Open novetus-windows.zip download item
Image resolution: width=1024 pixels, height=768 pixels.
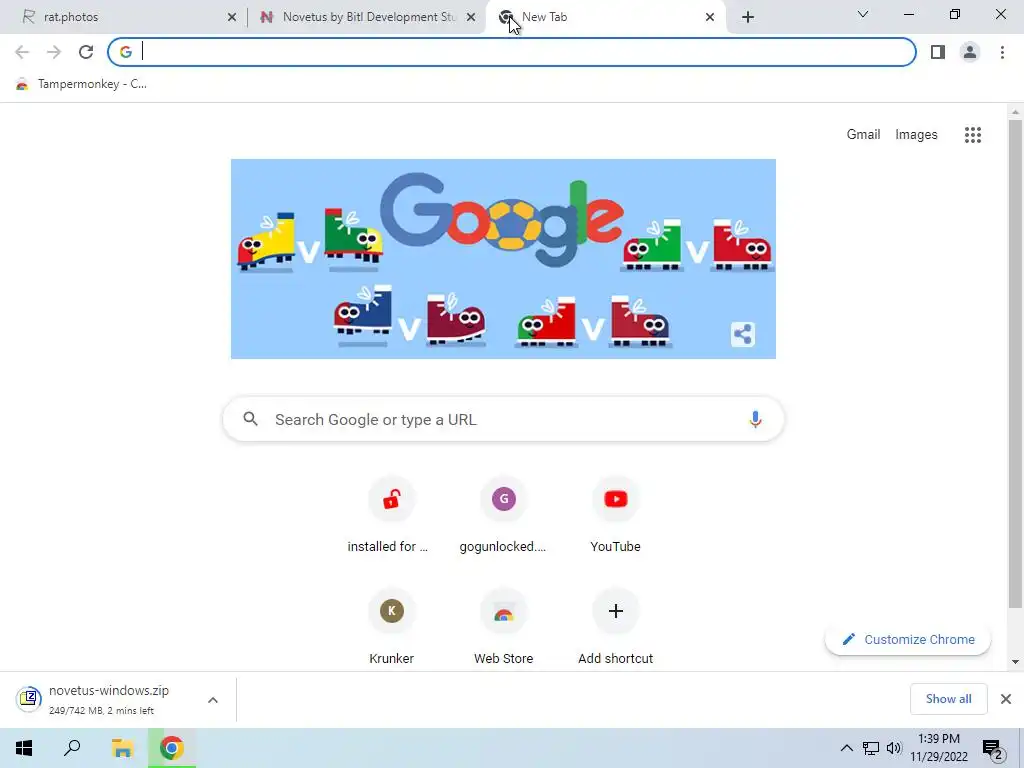[x=108, y=699]
